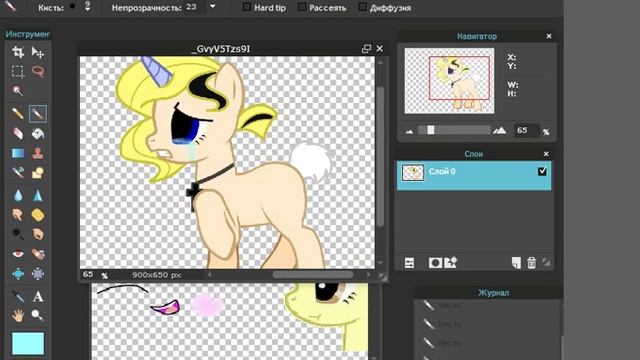Click the Слой 0 layer thumbnail

pyautogui.click(x=413, y=172)
